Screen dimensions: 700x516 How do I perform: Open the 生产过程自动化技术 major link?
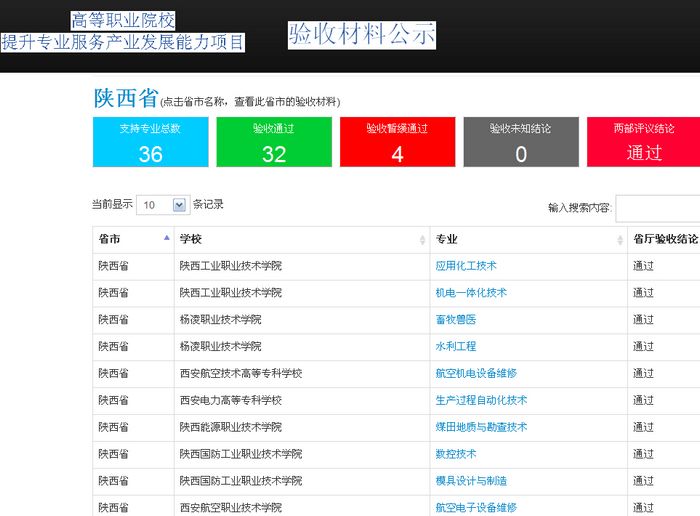tap(481, 400)
